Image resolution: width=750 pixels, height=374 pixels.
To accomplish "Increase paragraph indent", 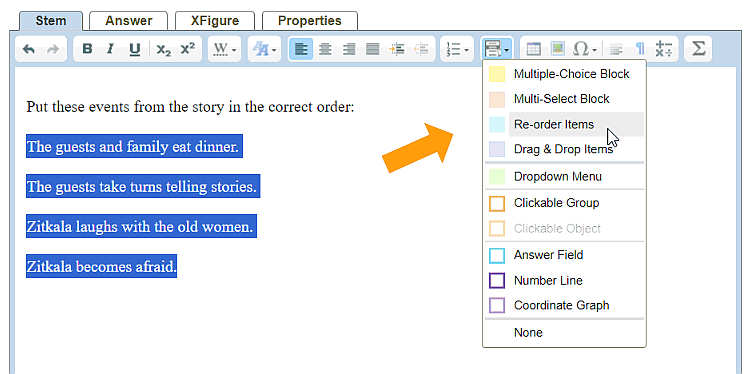I will 397,49.
